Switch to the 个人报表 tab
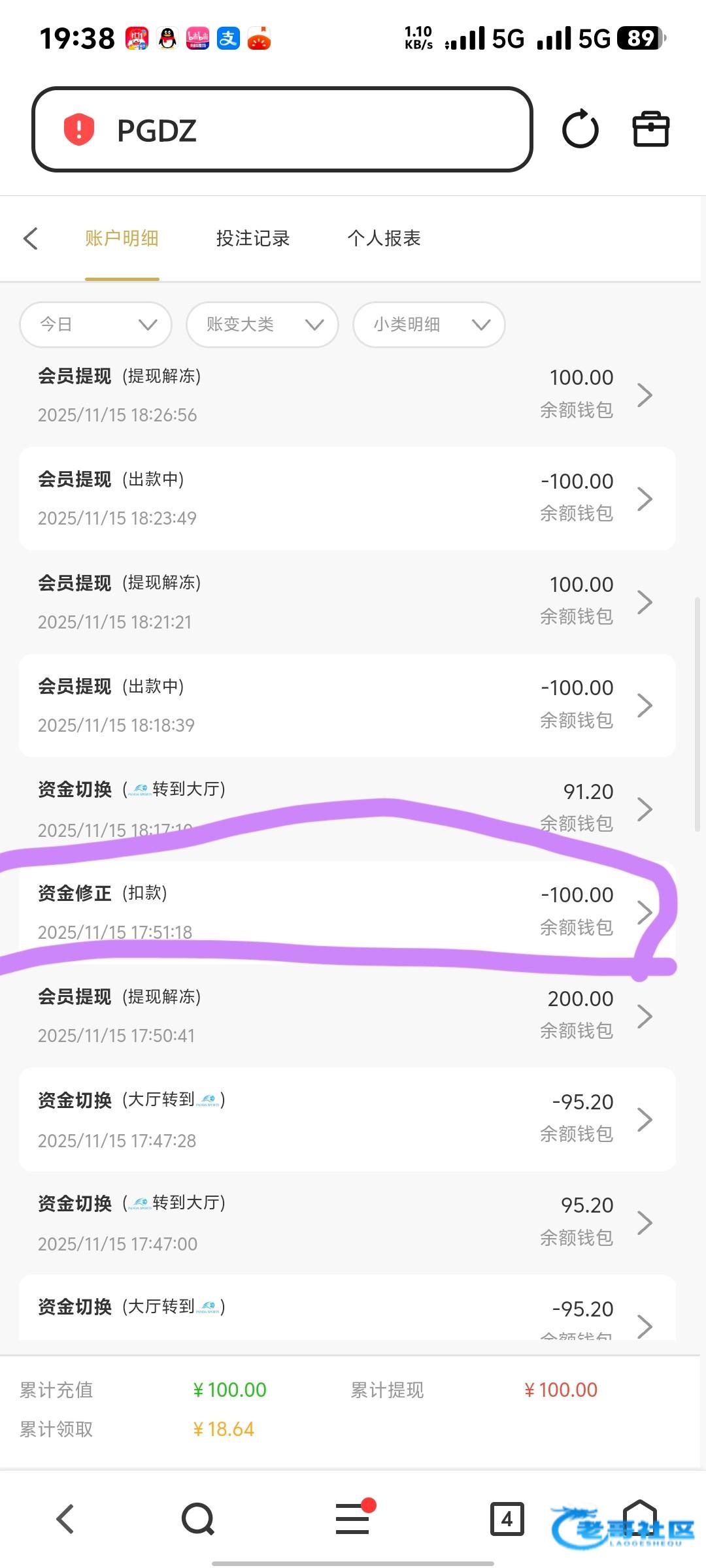 384,238
